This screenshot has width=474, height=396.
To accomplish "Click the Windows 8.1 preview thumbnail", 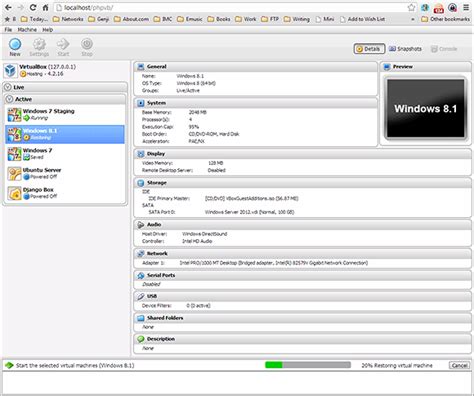I will pos(425,109).
